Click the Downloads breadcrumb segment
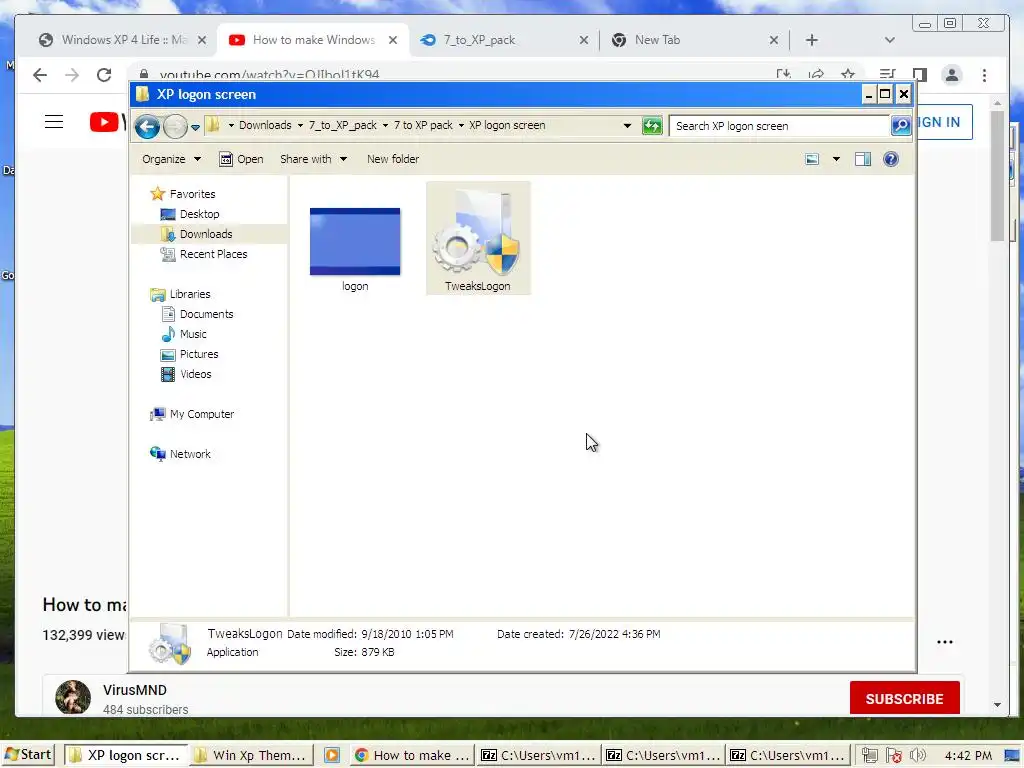This screenshot has height=768, width=1024. click(265, 125)
